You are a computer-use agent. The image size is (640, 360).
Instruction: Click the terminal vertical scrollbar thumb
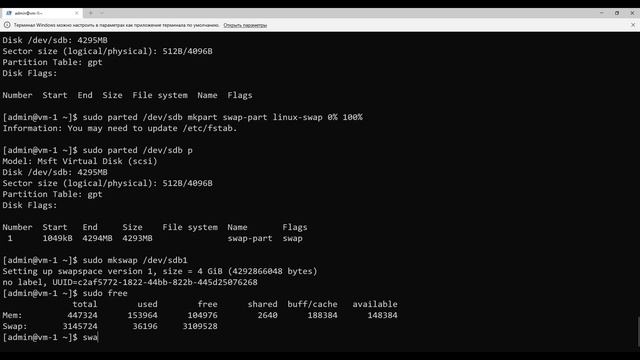638,331
